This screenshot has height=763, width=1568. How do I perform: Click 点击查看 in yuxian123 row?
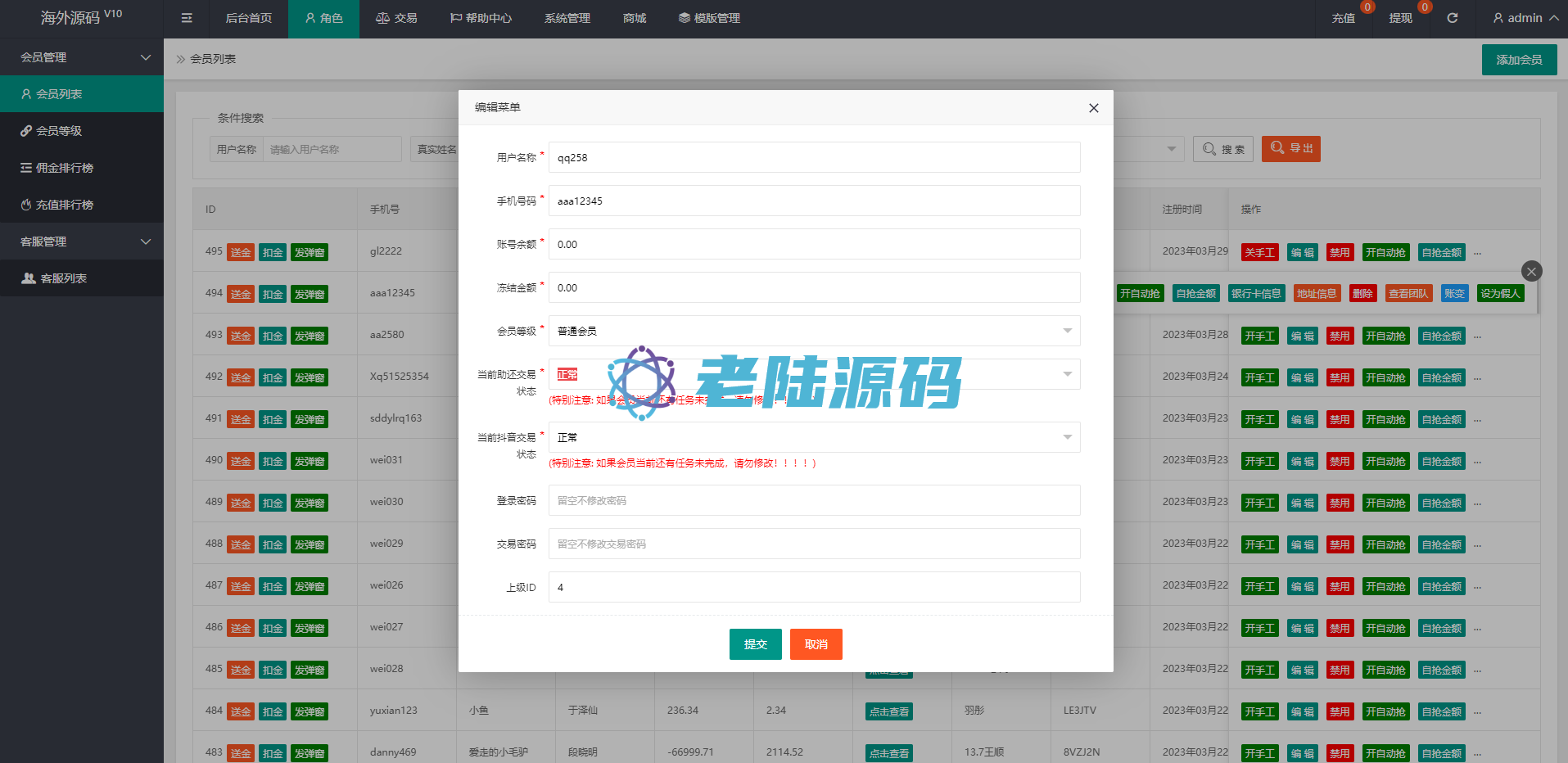click(x=889, y=711)
